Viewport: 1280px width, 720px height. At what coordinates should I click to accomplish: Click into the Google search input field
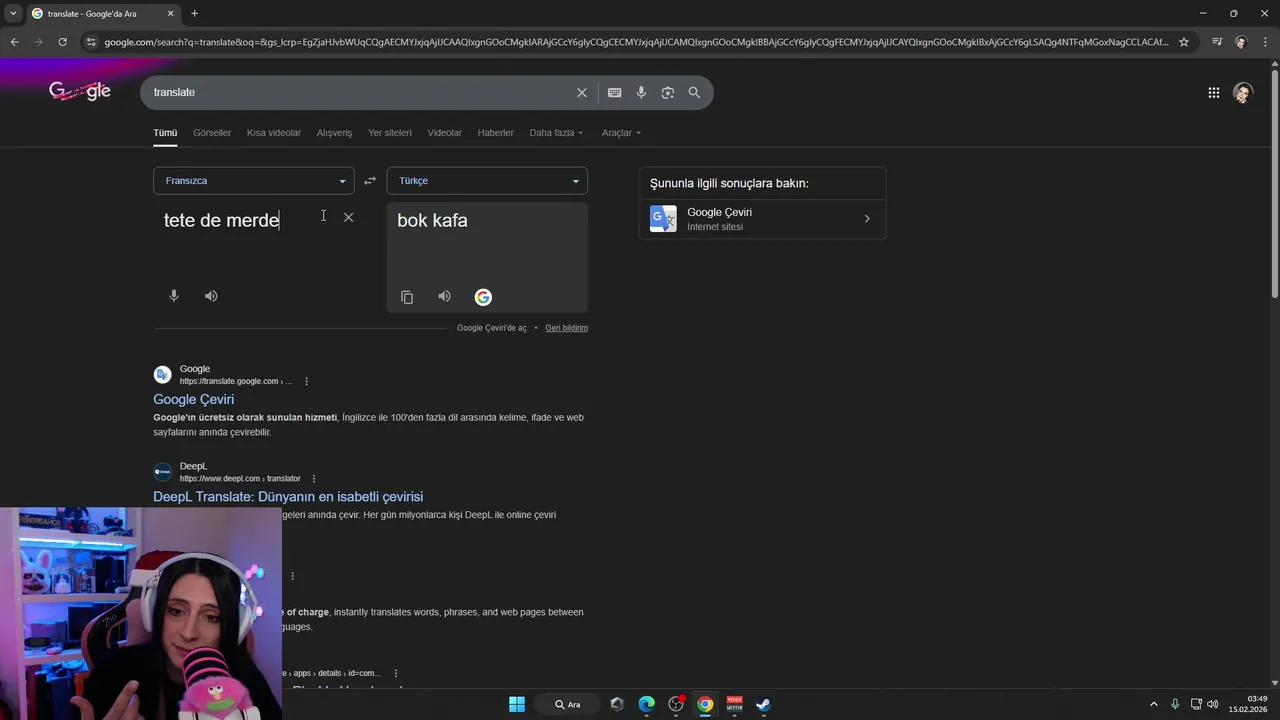tap(360, 92)
